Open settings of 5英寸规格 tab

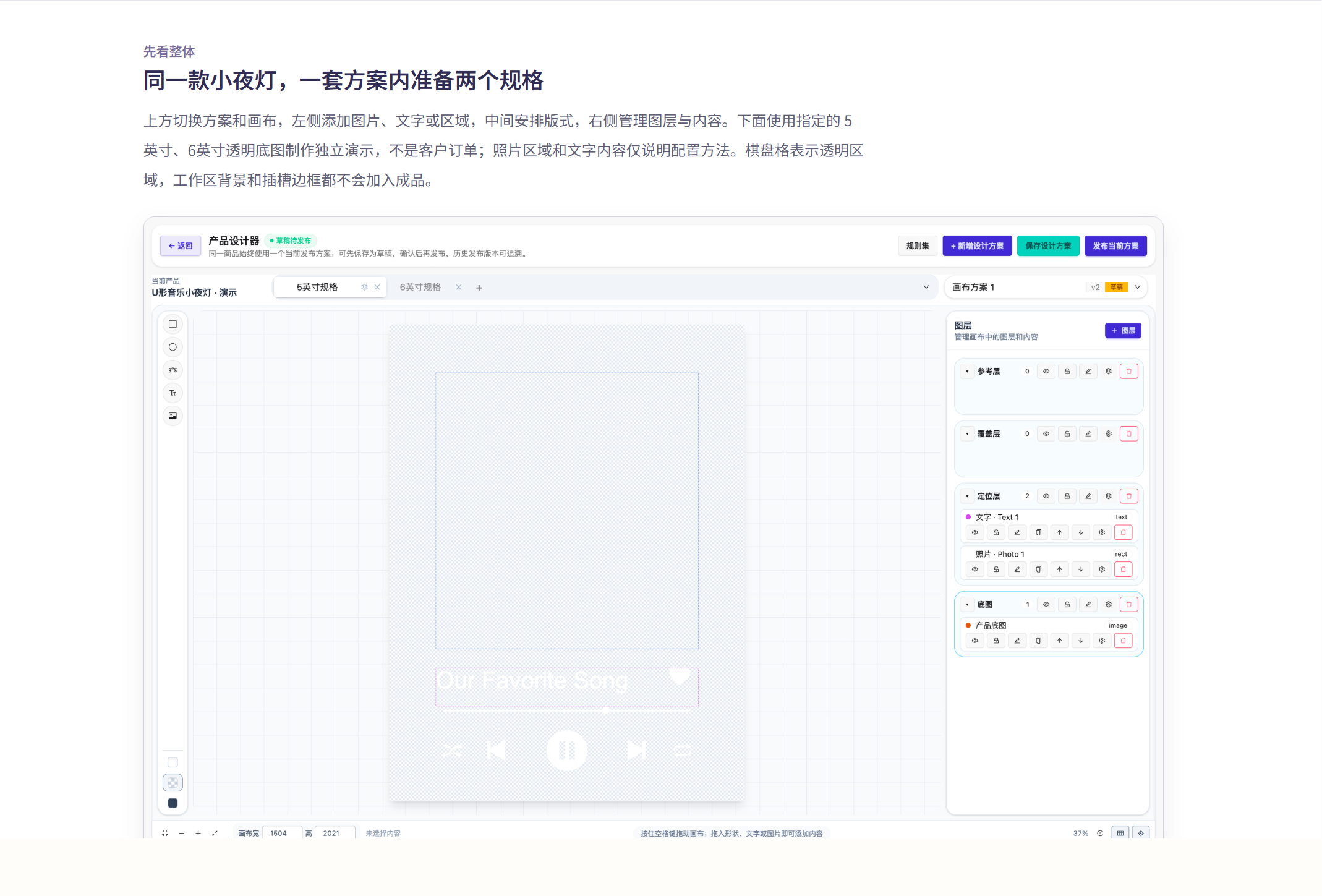(x=364, y=287)
